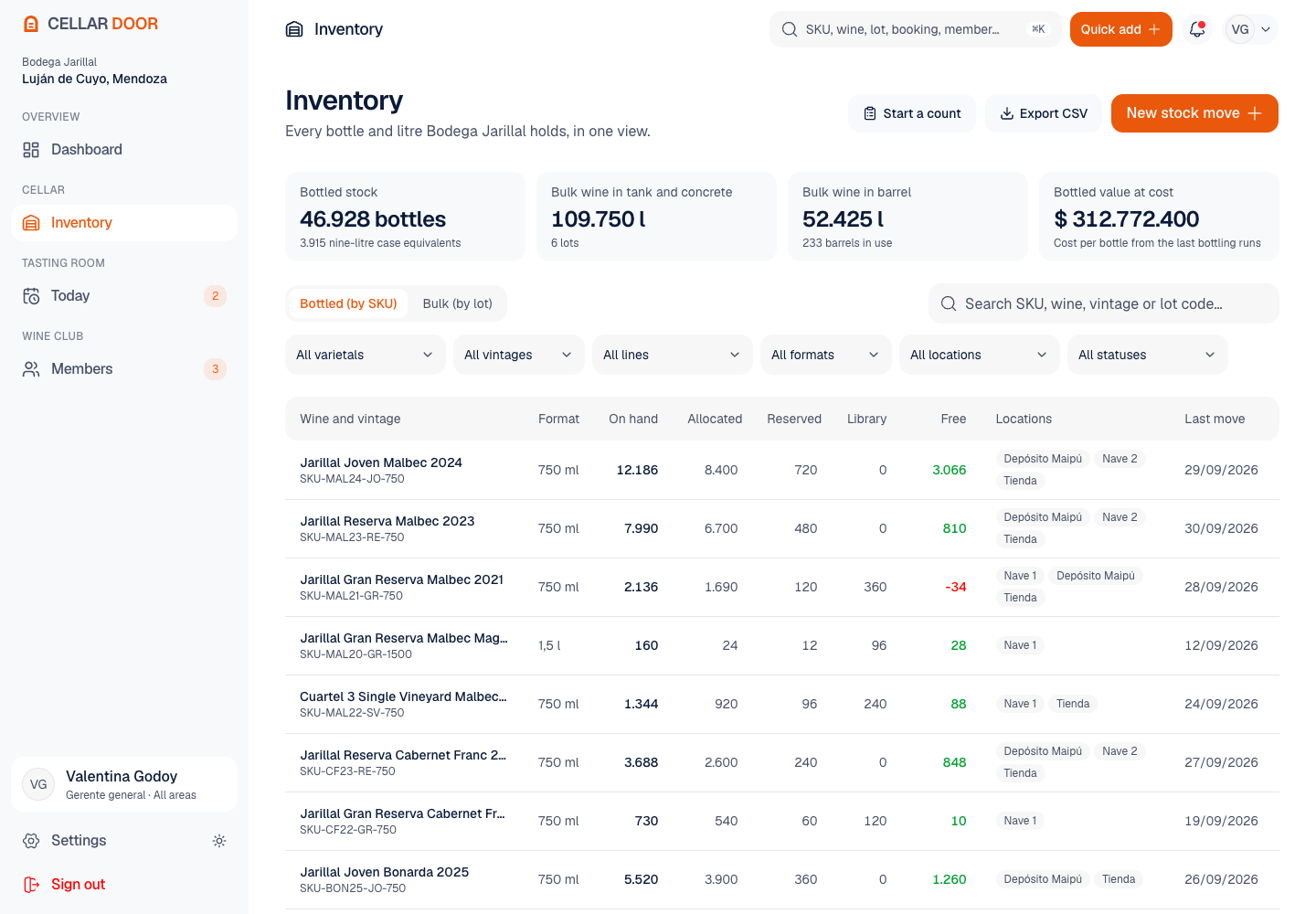
Task: Click the Today calendar-clock icon
Action: (31, 296)
